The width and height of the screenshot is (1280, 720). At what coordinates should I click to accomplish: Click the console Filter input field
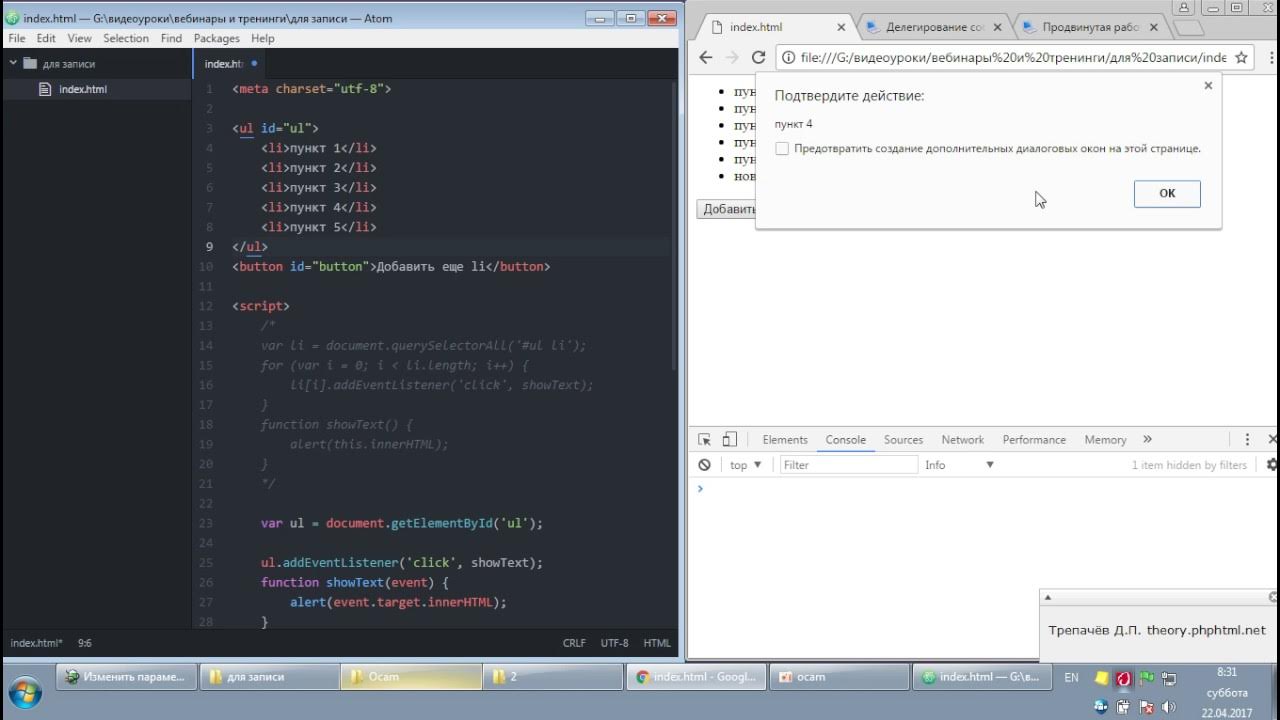(848, 465)
